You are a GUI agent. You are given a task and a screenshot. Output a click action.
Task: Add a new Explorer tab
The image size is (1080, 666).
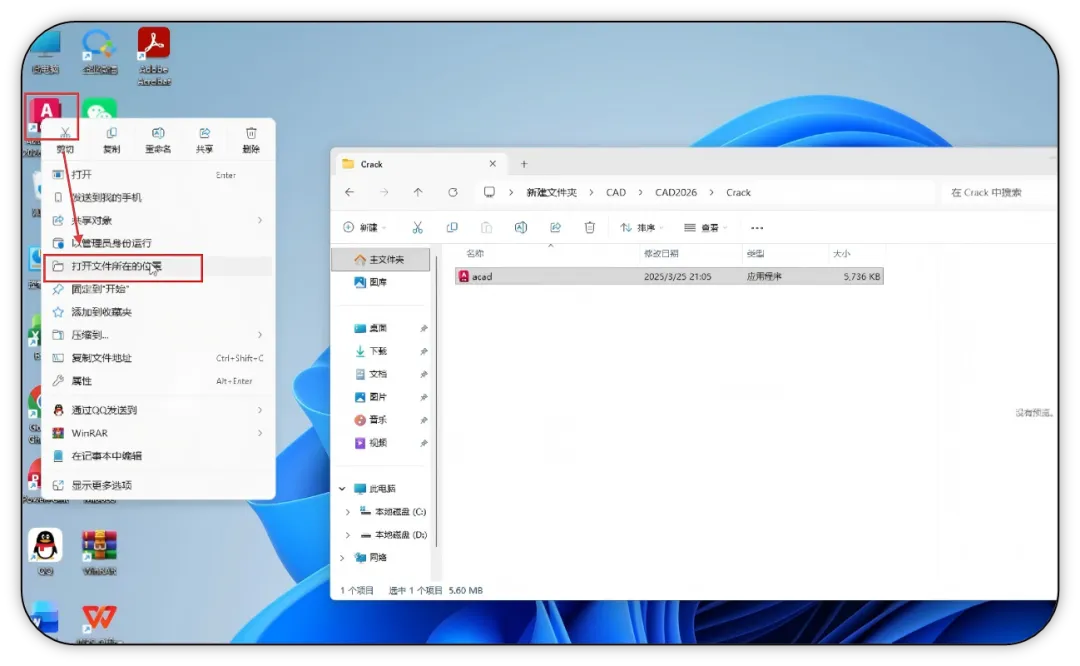pyautogui.click(x=524, y=164)
